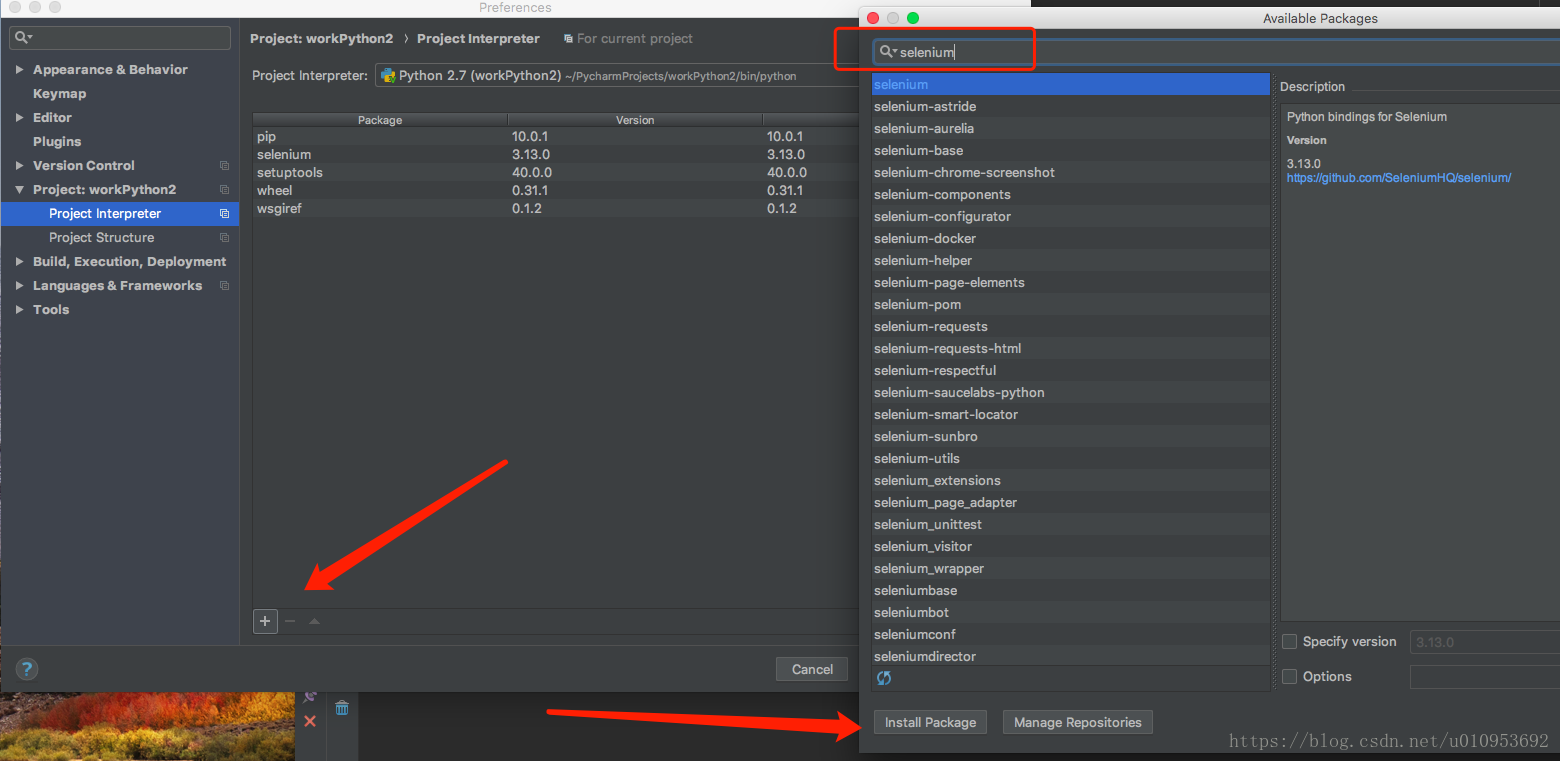Select seleniumbase package in list
This screenshot has width=1560, height=761.
(x=1071, y=591)
